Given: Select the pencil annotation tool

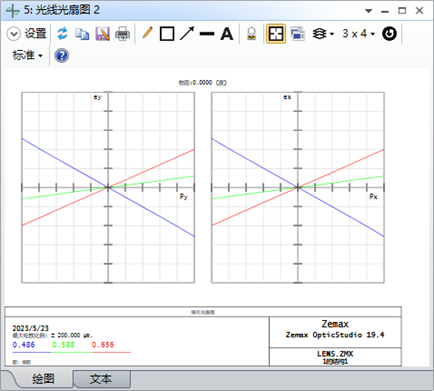Looking at the screenshot, I should (147, 33).
